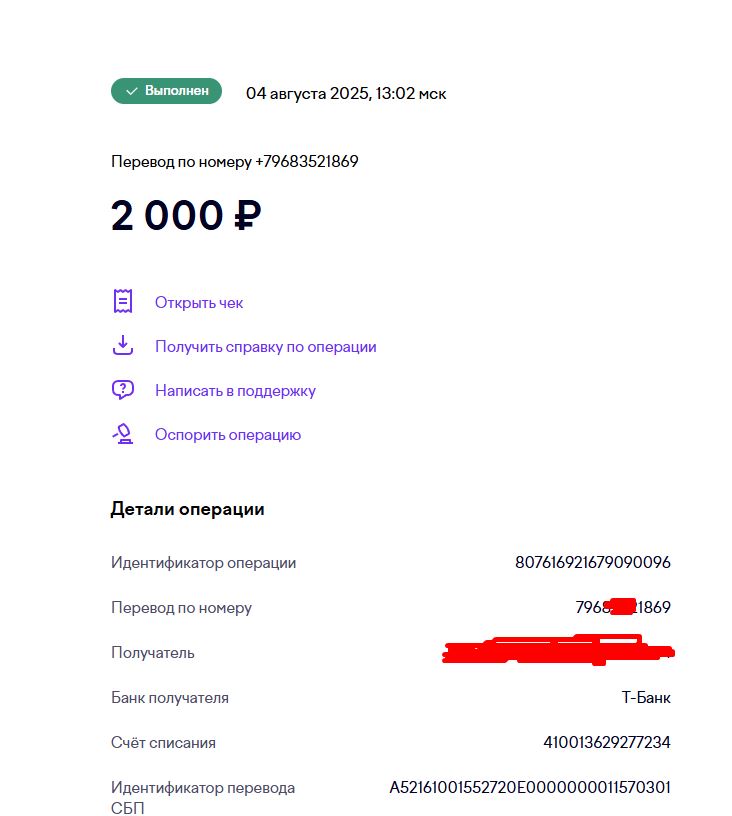Click account number 410013629277234
Screen dimensions: 732x816
click(606, 742)
